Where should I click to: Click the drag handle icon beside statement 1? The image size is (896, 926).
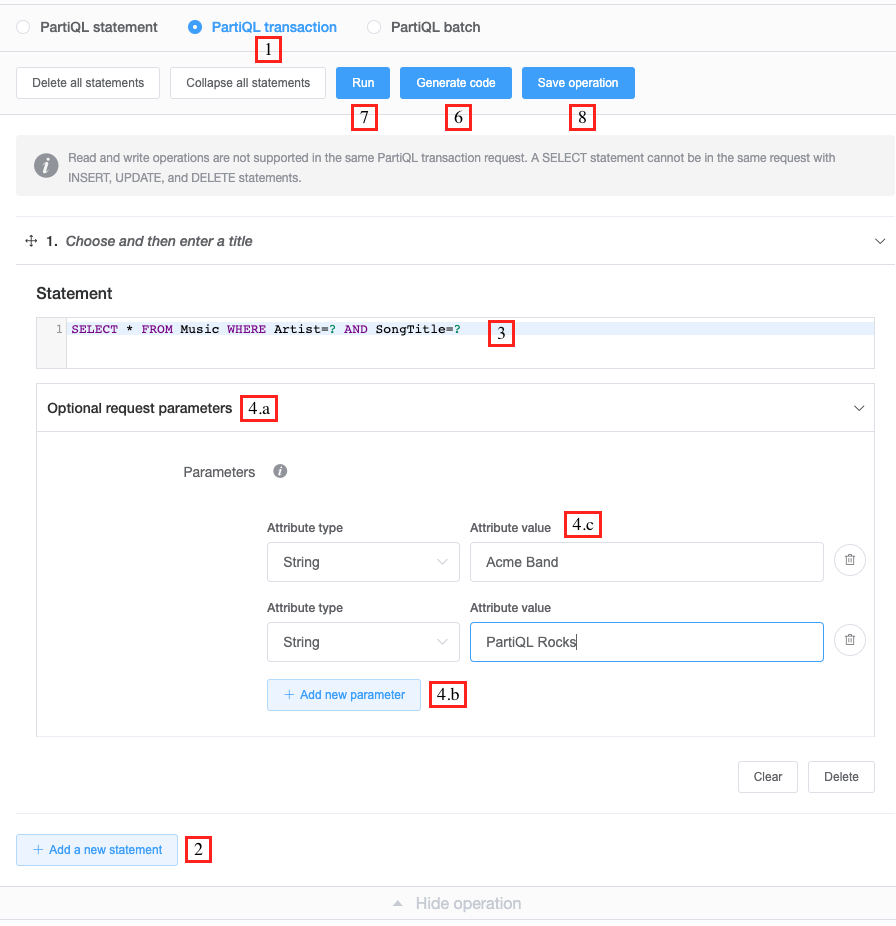point(31,241)
